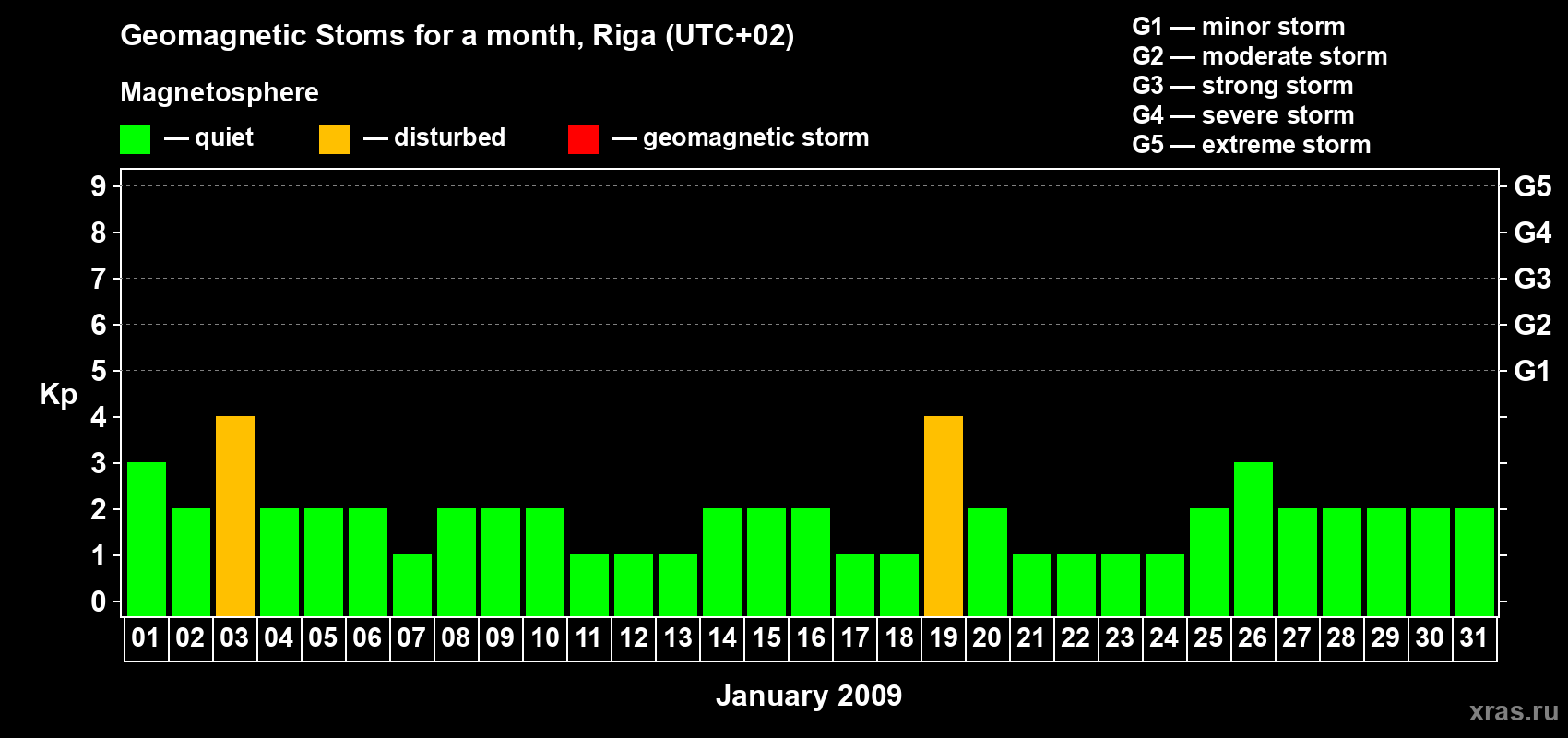The height and width of the screenshot is (738, 1568).
Task: Click the day label 31
Action: coord(1474,637)
